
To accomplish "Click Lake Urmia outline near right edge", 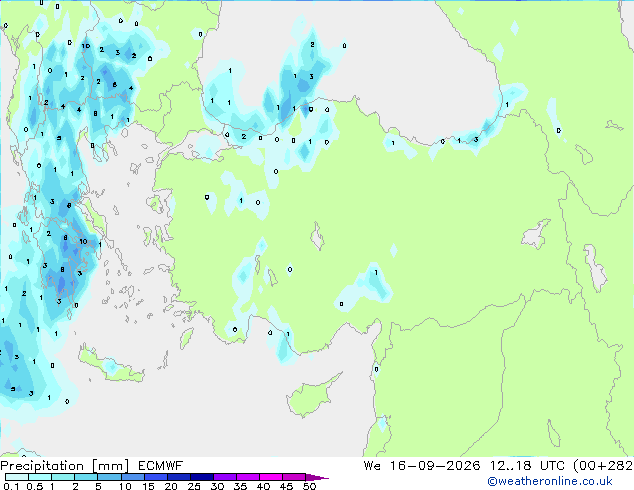I will tap(595, 268).
